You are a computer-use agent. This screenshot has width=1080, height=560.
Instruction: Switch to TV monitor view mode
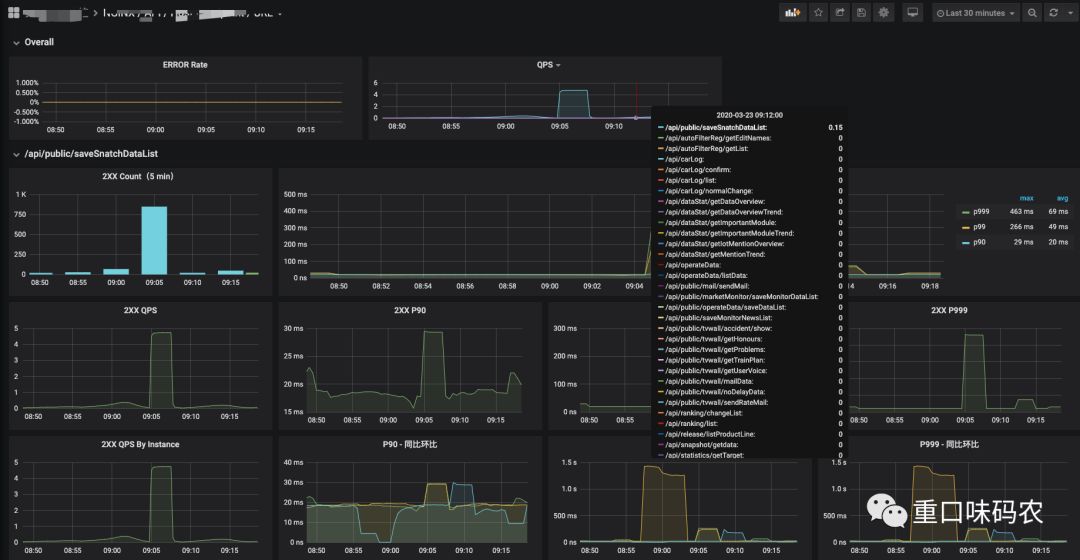coord(913,12)
